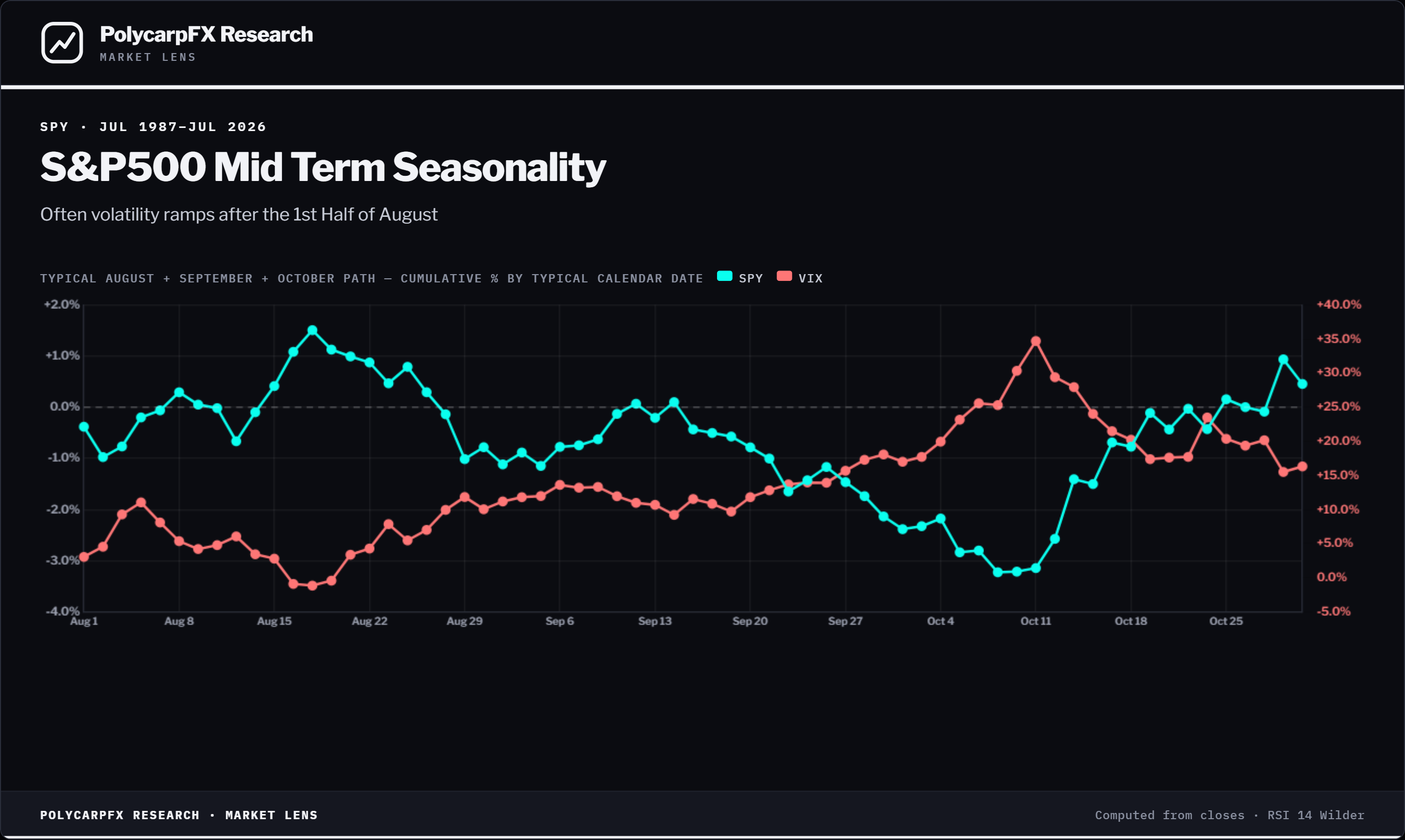Click the Oct 25 x-axis label
The width and height of the screenshot is (1405, 840).
[1226, 621]
